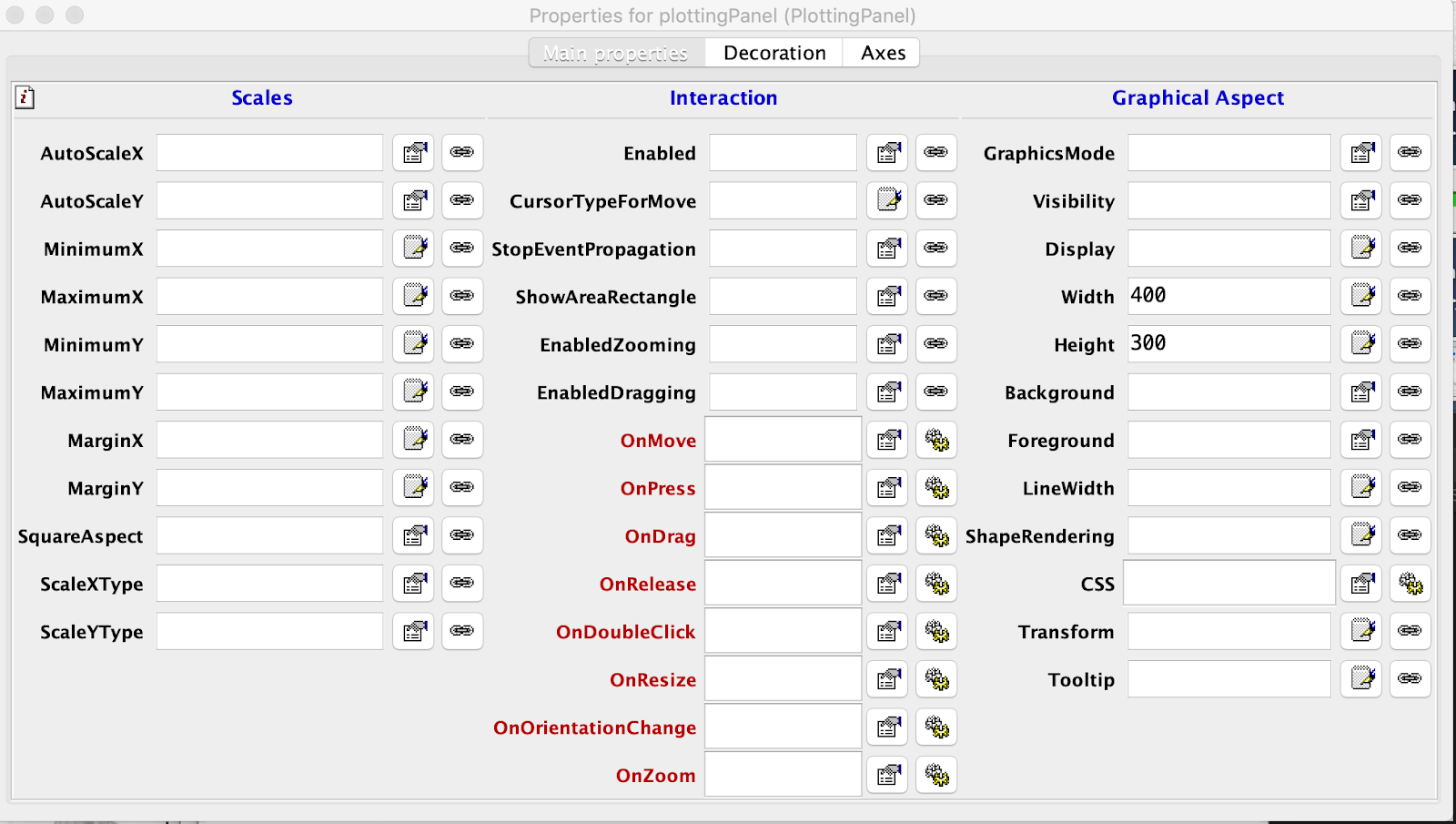
Task: Click the link icon for Width
Action: (x=1410, y=296)
